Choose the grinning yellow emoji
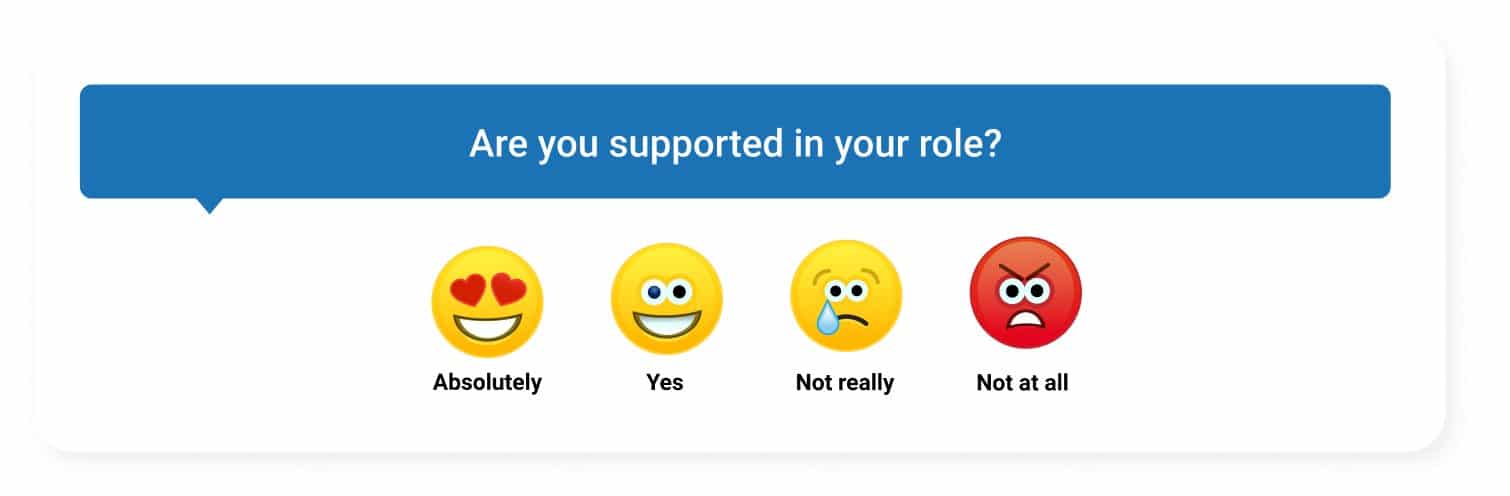 667,299
